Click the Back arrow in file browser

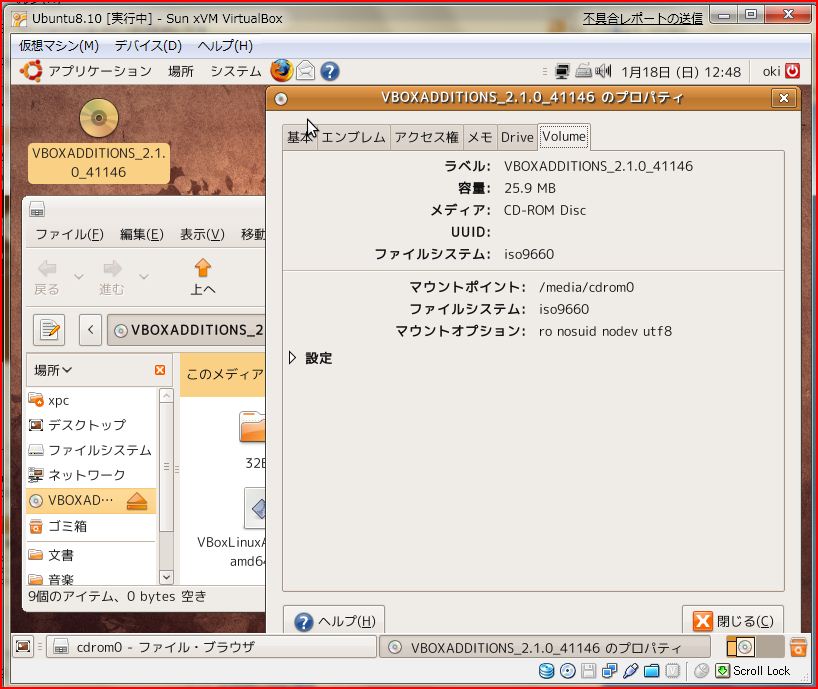click(x=47, y=277)
